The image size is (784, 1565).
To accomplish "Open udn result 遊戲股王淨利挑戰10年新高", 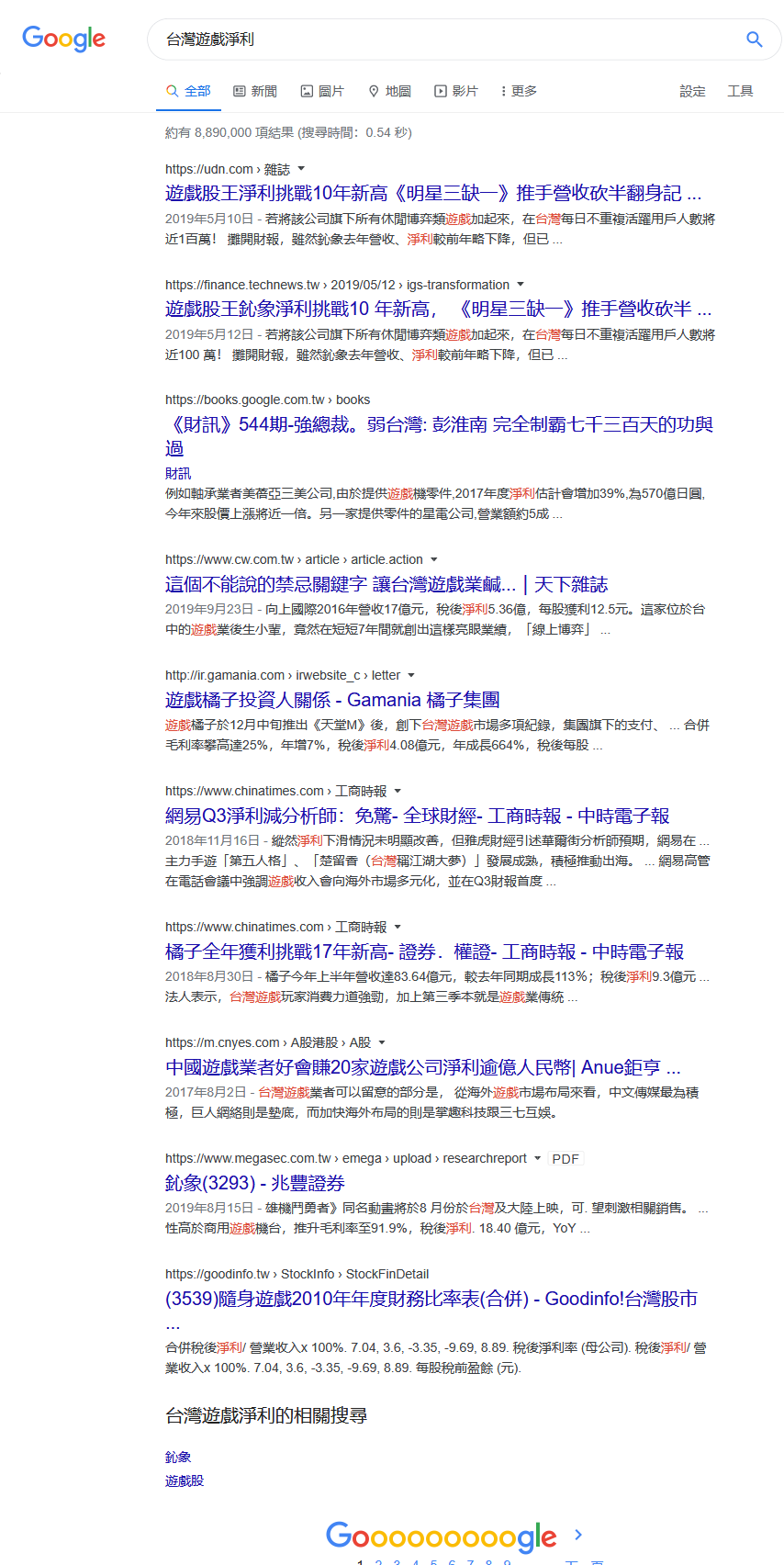I will 433,193.
